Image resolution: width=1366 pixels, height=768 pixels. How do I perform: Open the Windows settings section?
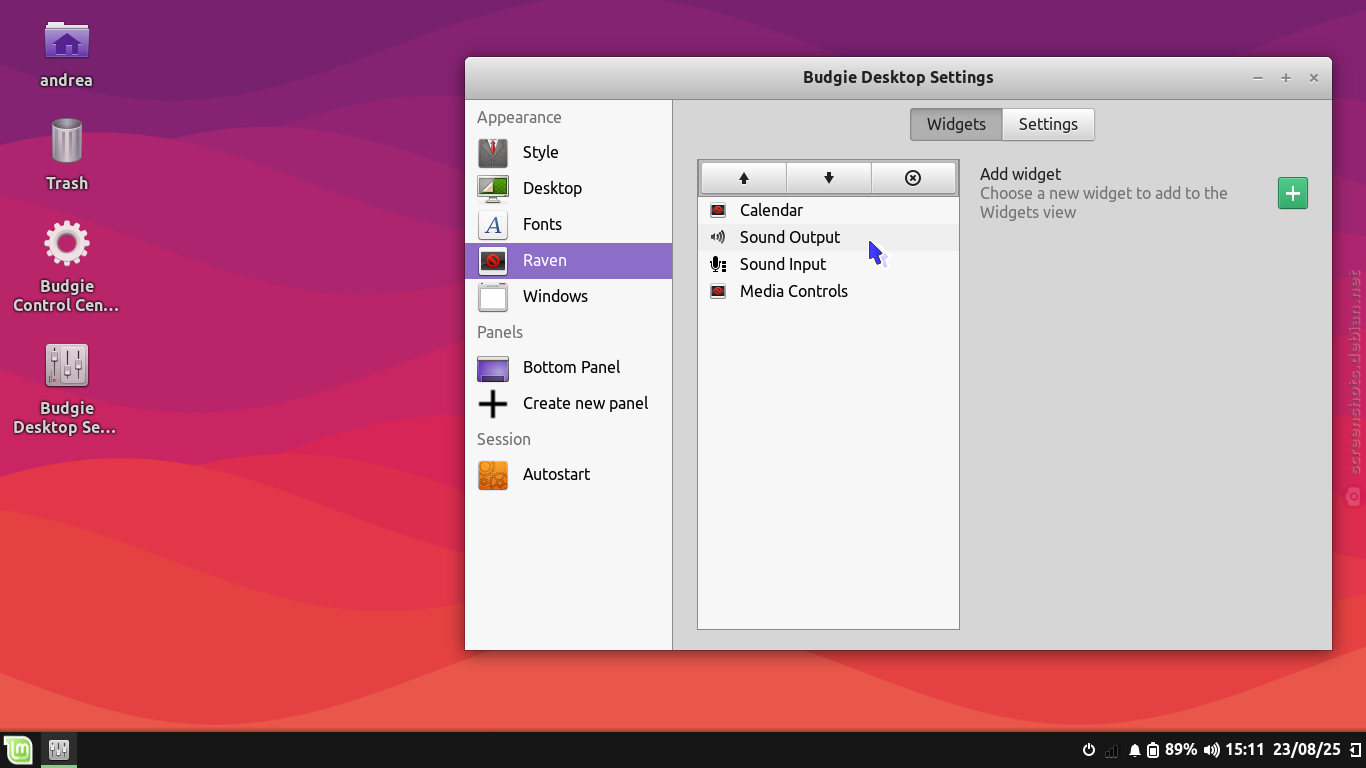(568, 296)
